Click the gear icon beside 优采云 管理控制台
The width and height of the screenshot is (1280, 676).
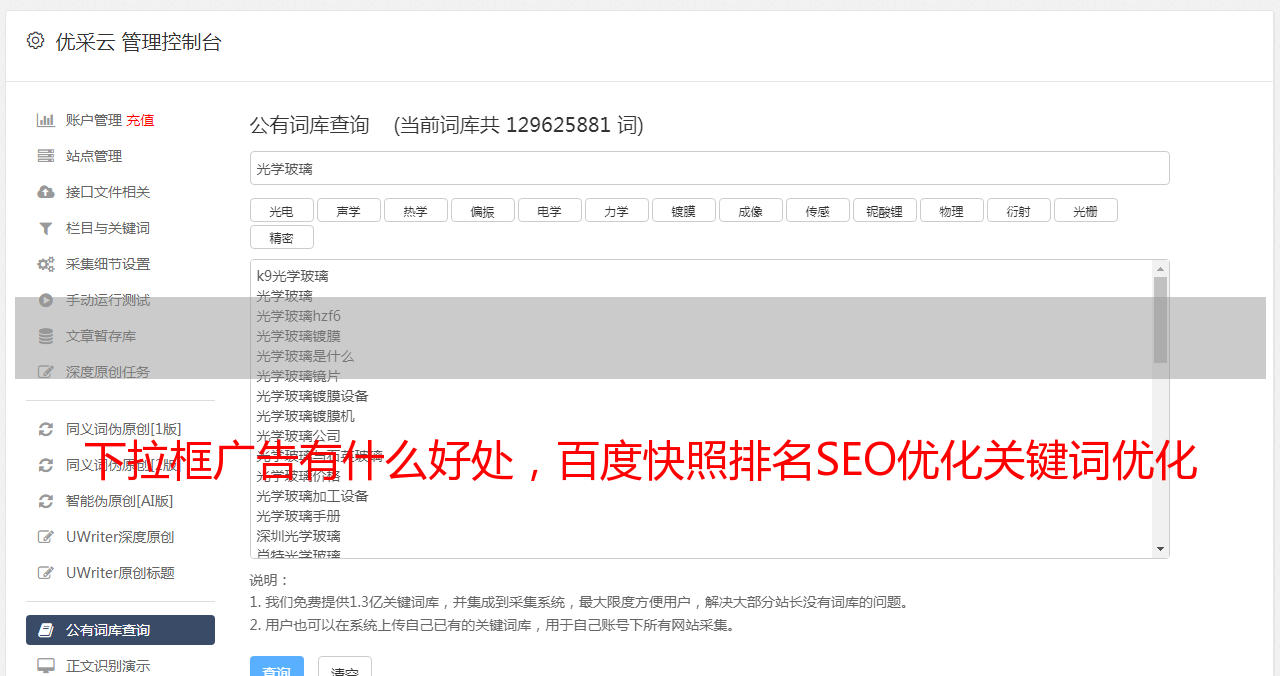[x=36, y=41]
